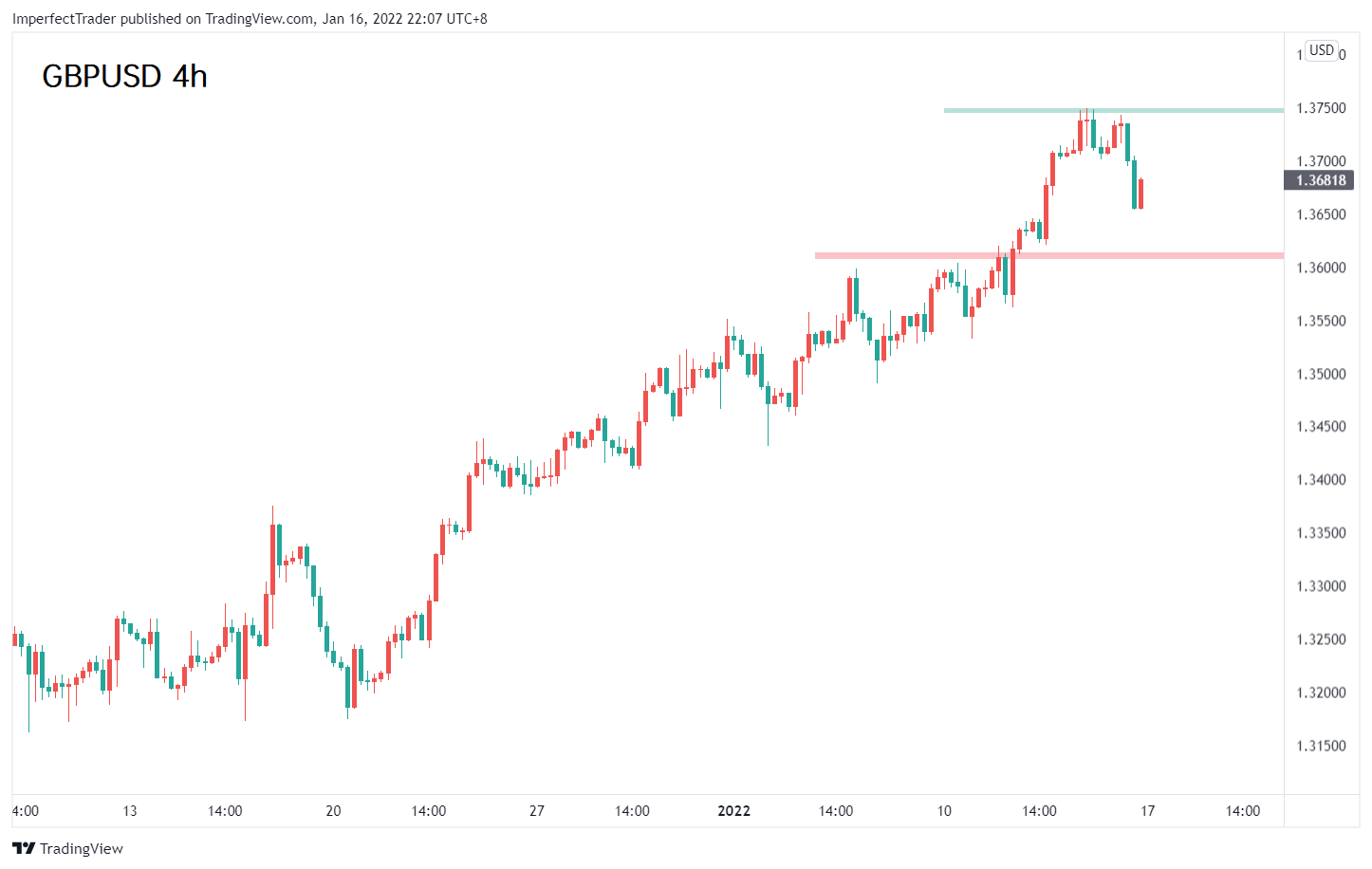Click the date label 13 on time axis

click(x=130, y=810)
